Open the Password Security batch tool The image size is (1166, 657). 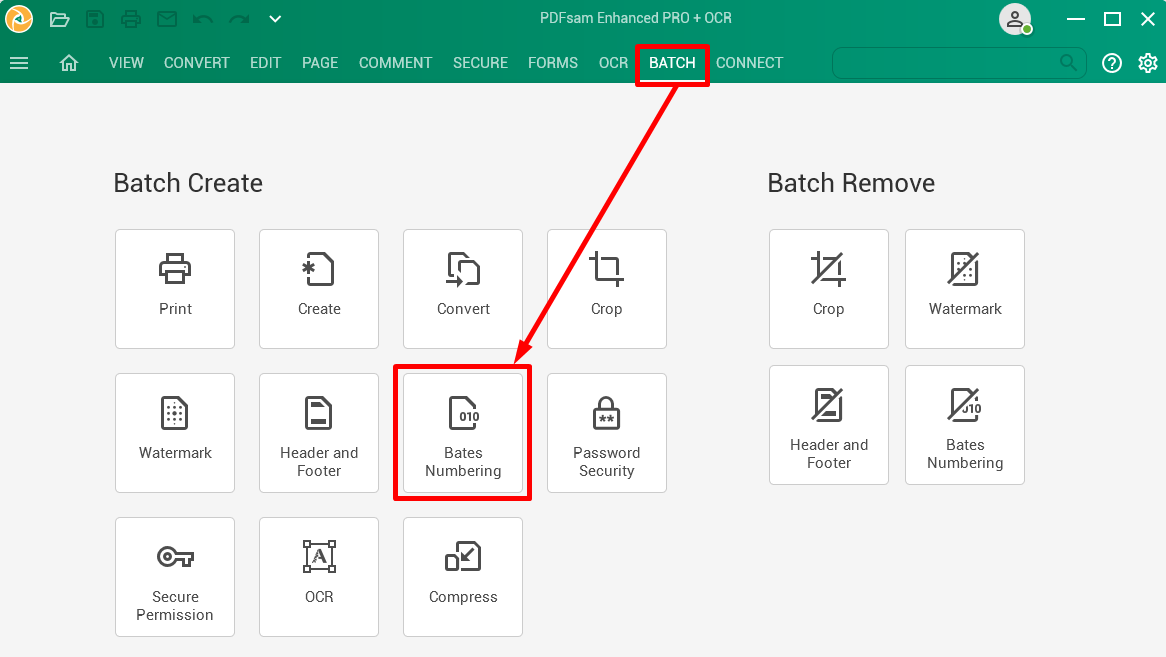pos(607,433)
